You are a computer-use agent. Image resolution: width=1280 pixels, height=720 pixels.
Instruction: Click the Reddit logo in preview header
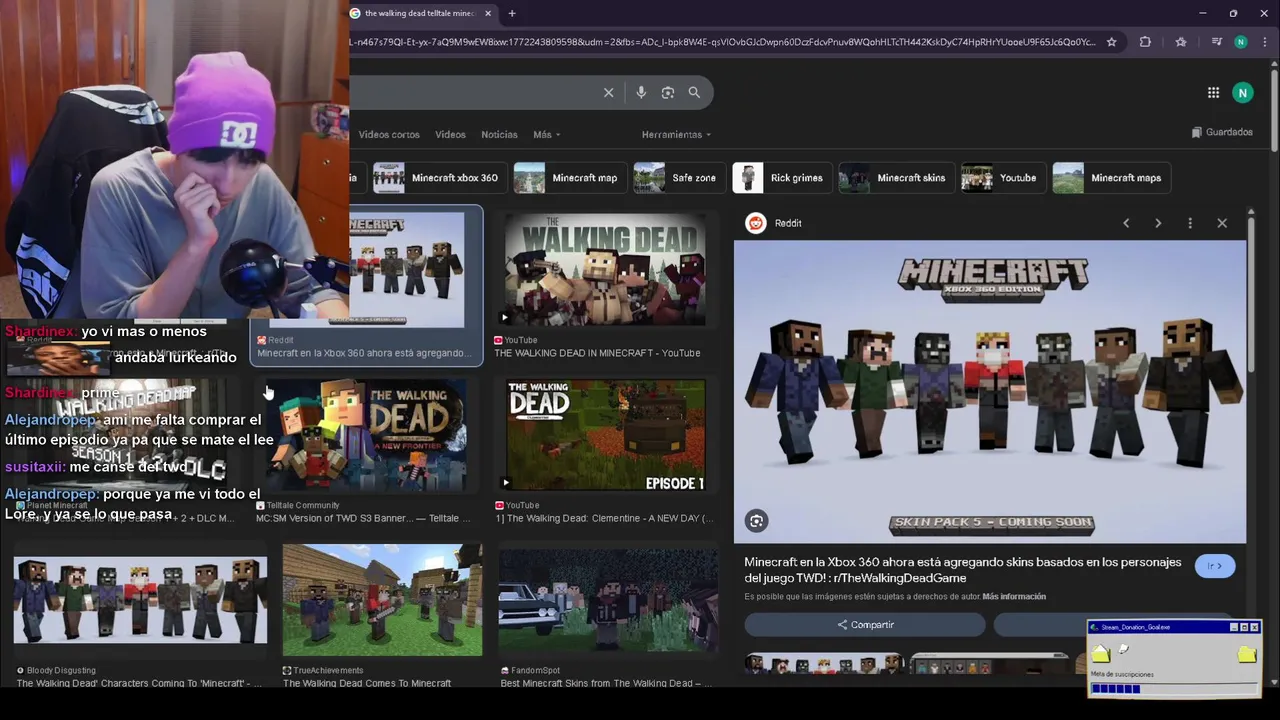[756, 223]
